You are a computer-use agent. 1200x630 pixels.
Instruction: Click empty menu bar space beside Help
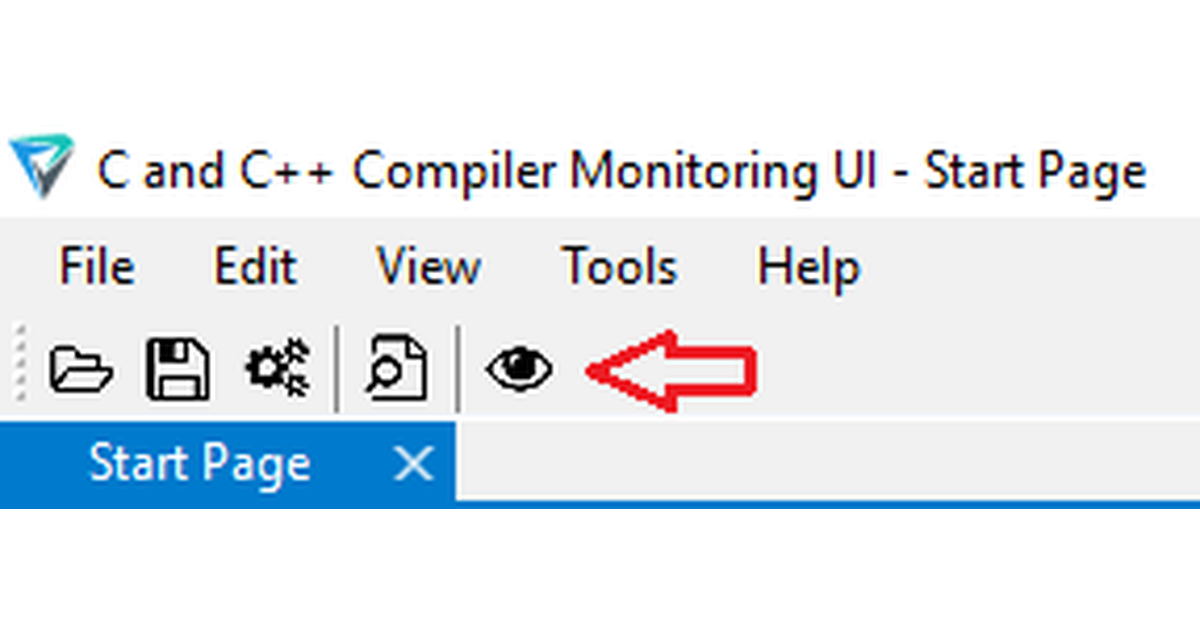point(1020,267)
